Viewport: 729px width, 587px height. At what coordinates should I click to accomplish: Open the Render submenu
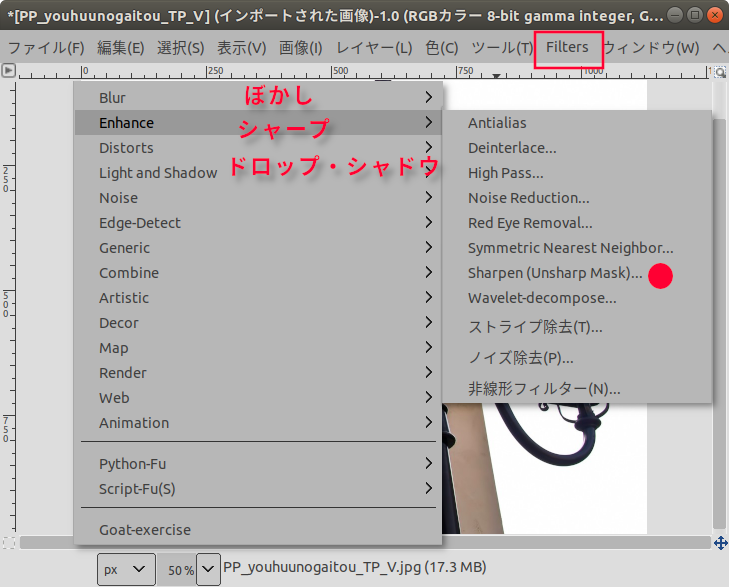[x=258, y=373]
